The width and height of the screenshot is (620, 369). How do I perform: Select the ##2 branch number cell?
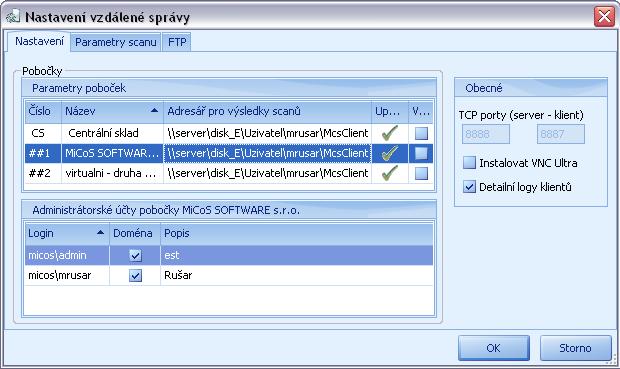click(x=43, y=173)
